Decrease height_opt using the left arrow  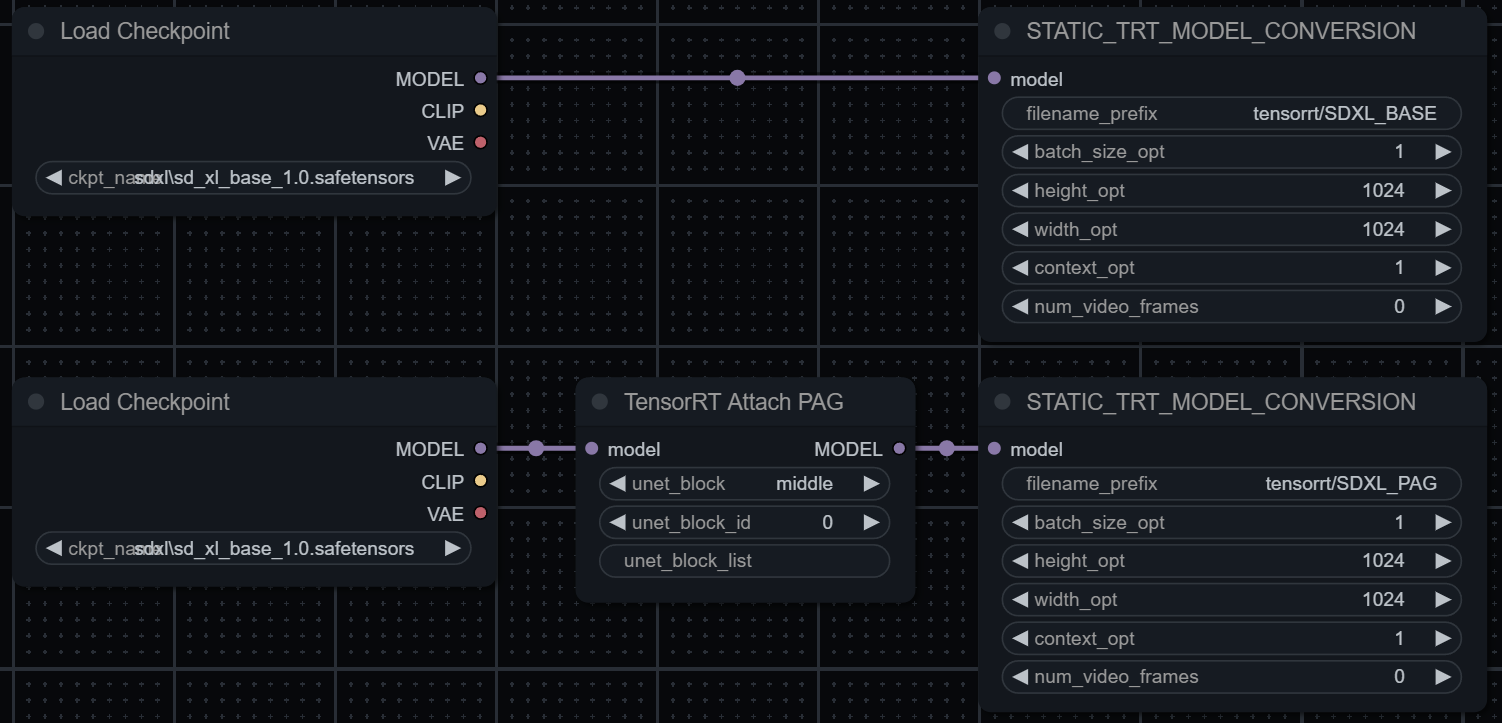click(1020, 190)
